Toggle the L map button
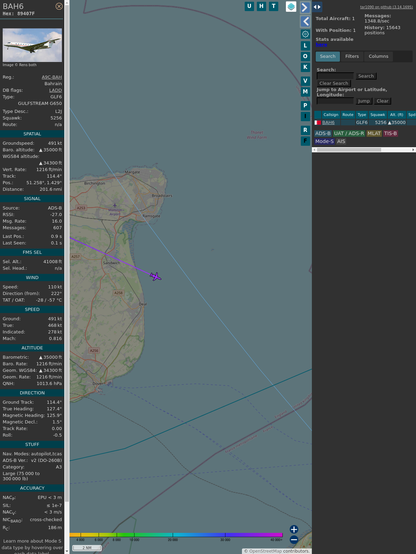The image size is (416, 554). pos(305,46)
